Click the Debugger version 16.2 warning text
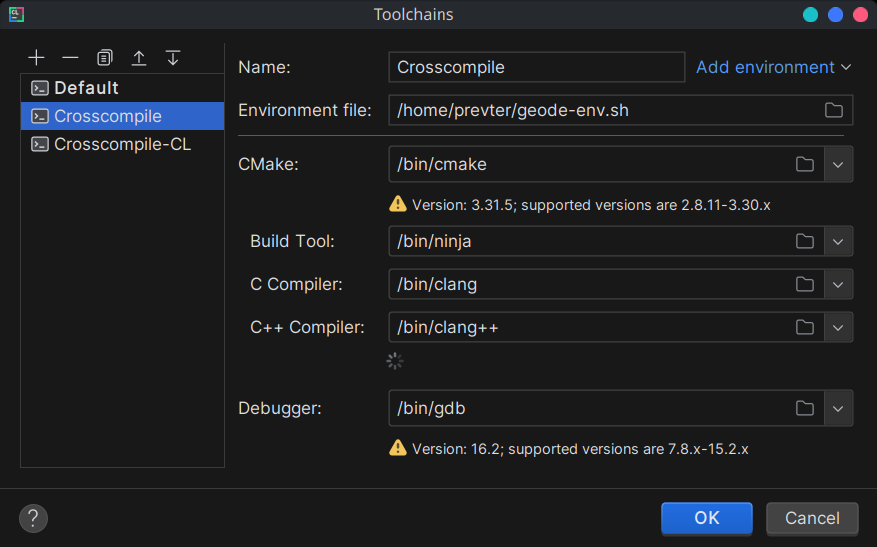 (x=580, y=449)
